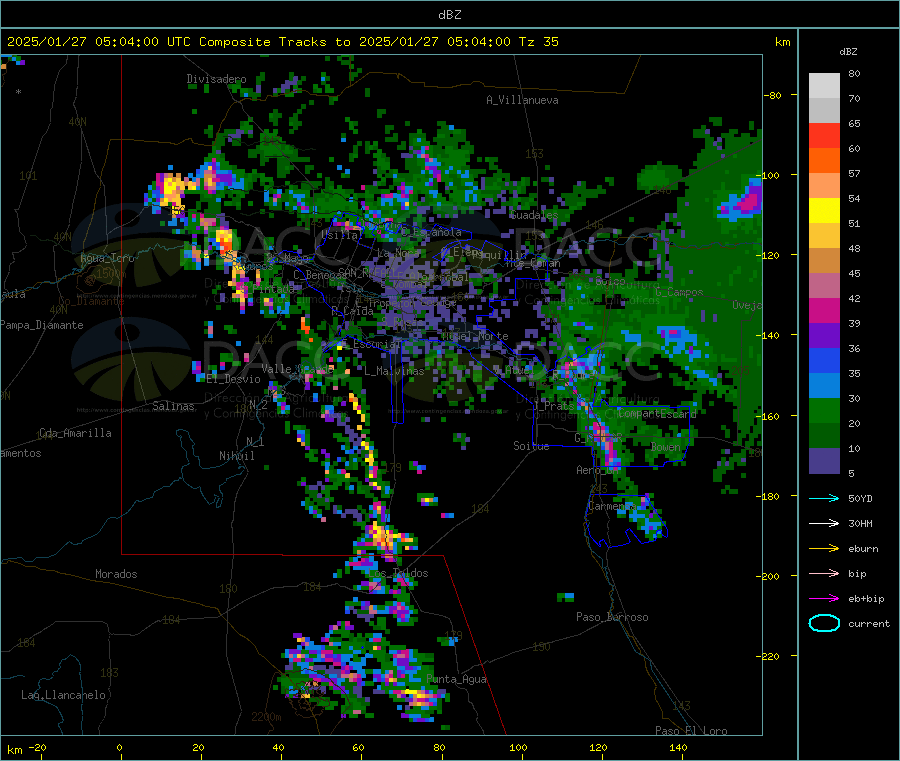The image size is (900, 761).
Task: Pick the dark blue 35-36 dBZ color band
Action: pyautogui.click(x=824, y=360)
